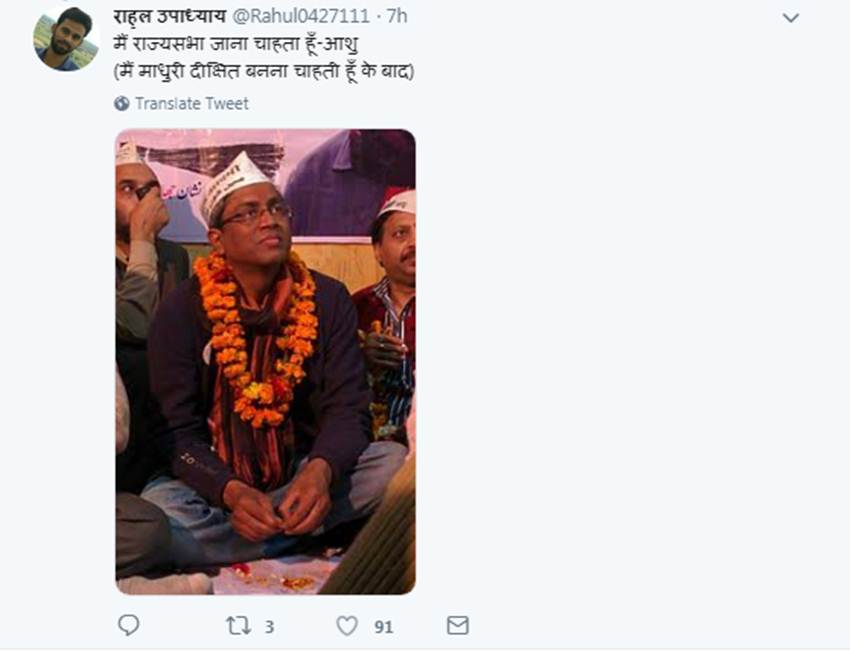Click the marigold garland in the attached photo
The width and height of the screenshot is (850, 653).
[x=230, y=330]
